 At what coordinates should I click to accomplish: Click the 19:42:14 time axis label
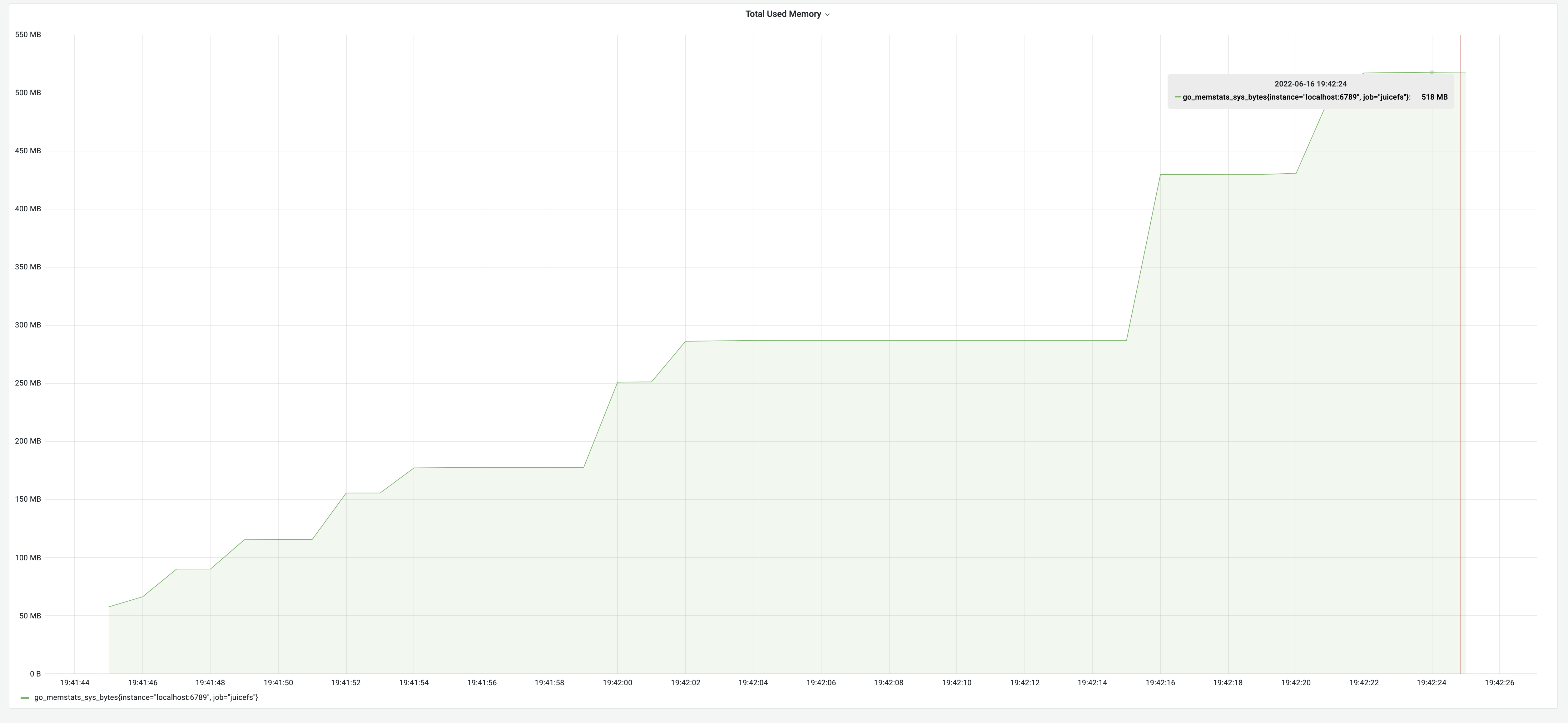pos(1093,683)
